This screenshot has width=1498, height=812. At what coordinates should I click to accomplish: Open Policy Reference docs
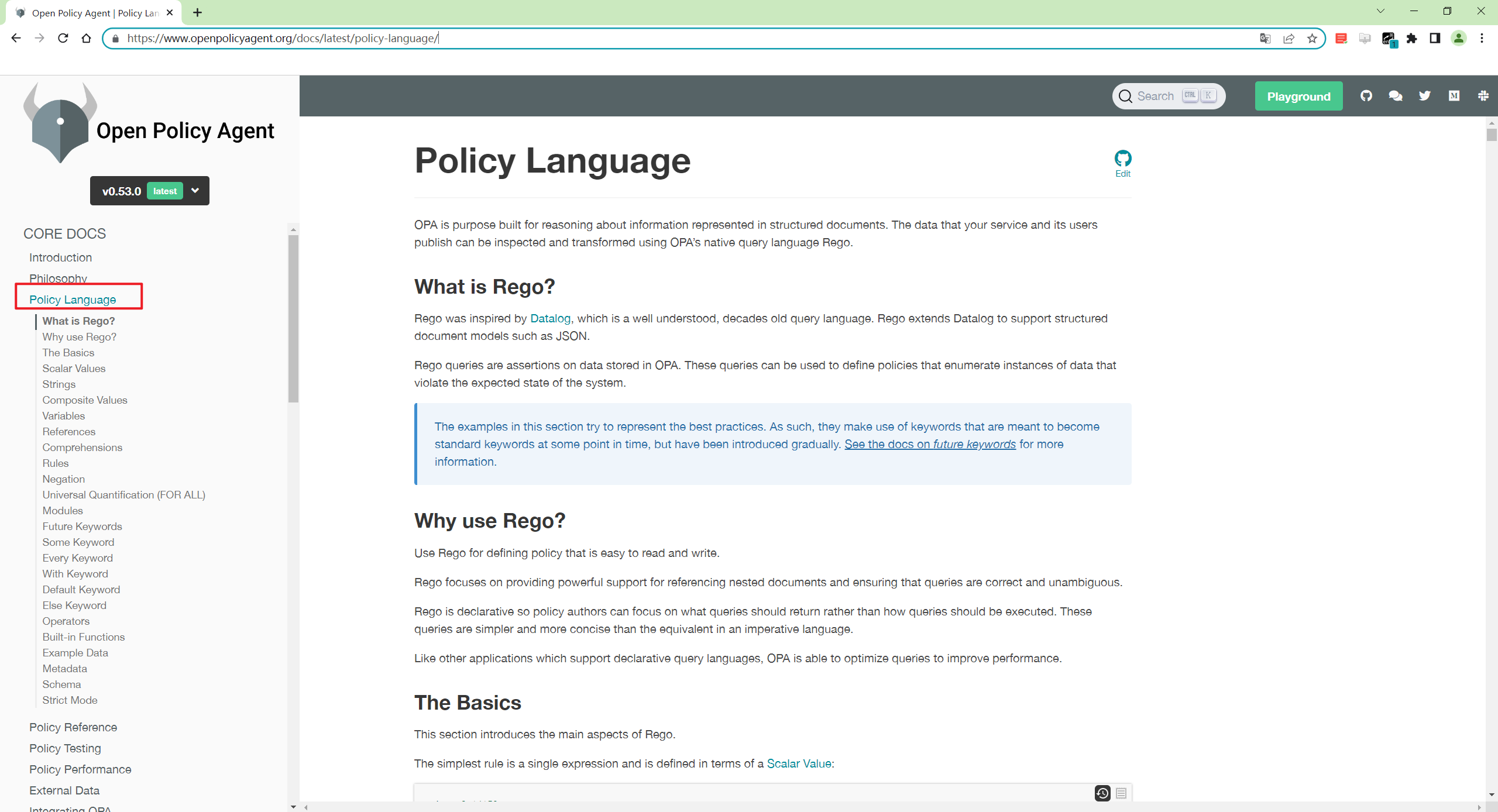click(x=73, y=727)
